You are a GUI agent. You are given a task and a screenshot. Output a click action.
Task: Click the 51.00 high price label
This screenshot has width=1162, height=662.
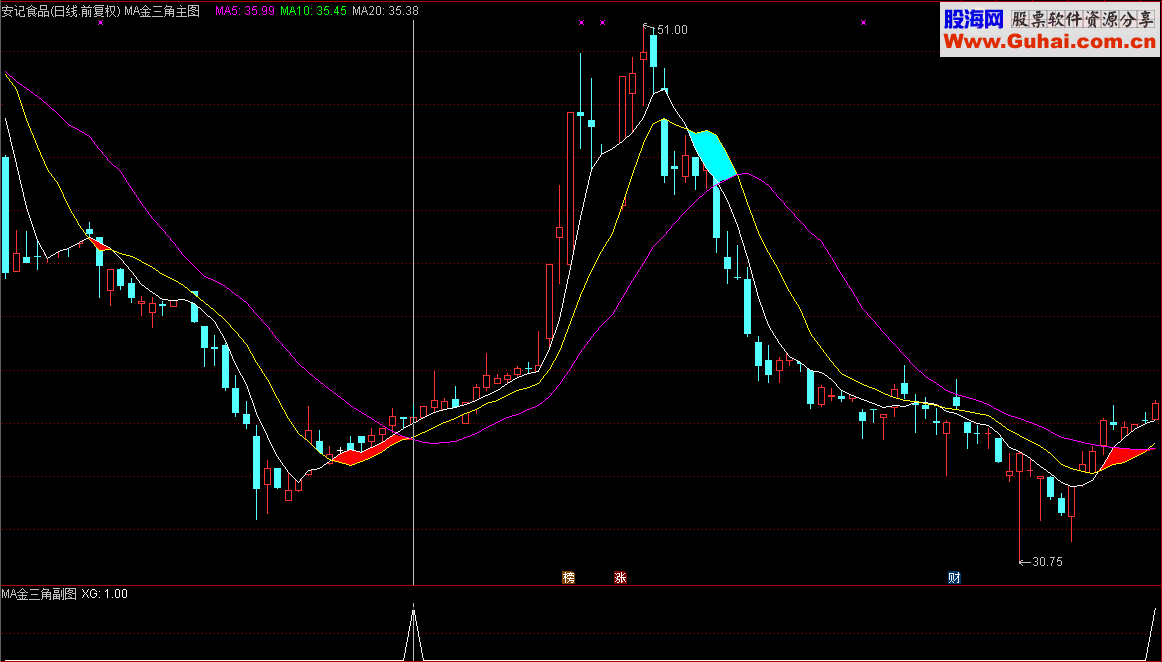(x=672, y=30)
